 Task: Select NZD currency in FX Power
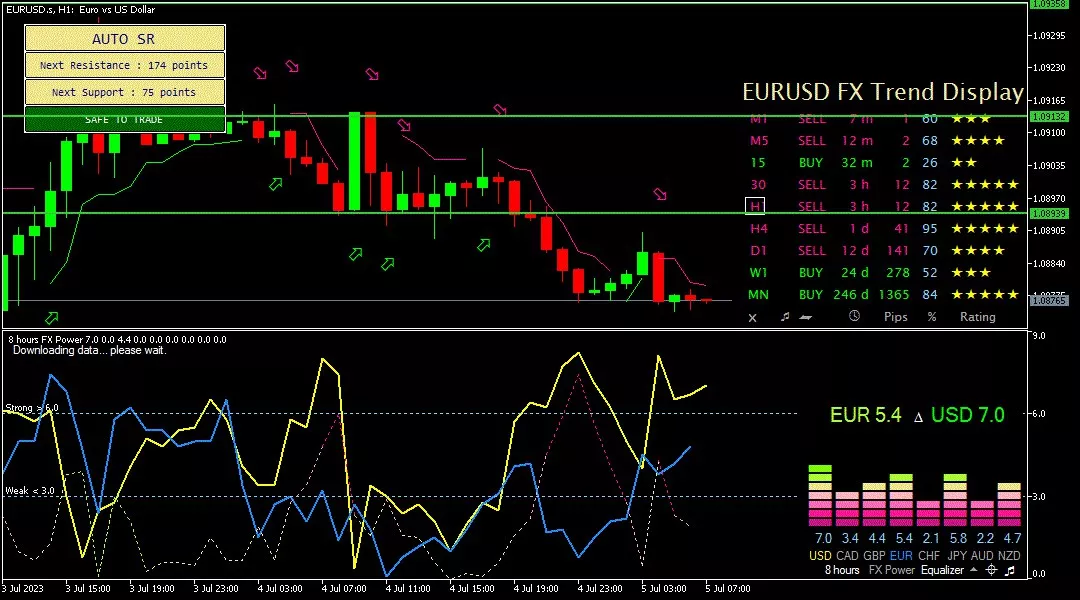click(1009, 556)
